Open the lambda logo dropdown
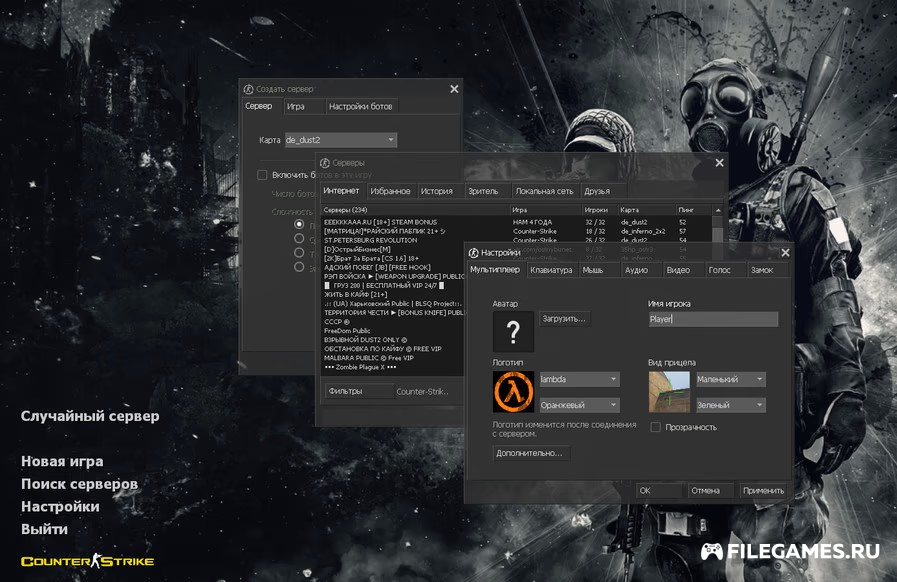897x582 pixels. pos(580,379)
